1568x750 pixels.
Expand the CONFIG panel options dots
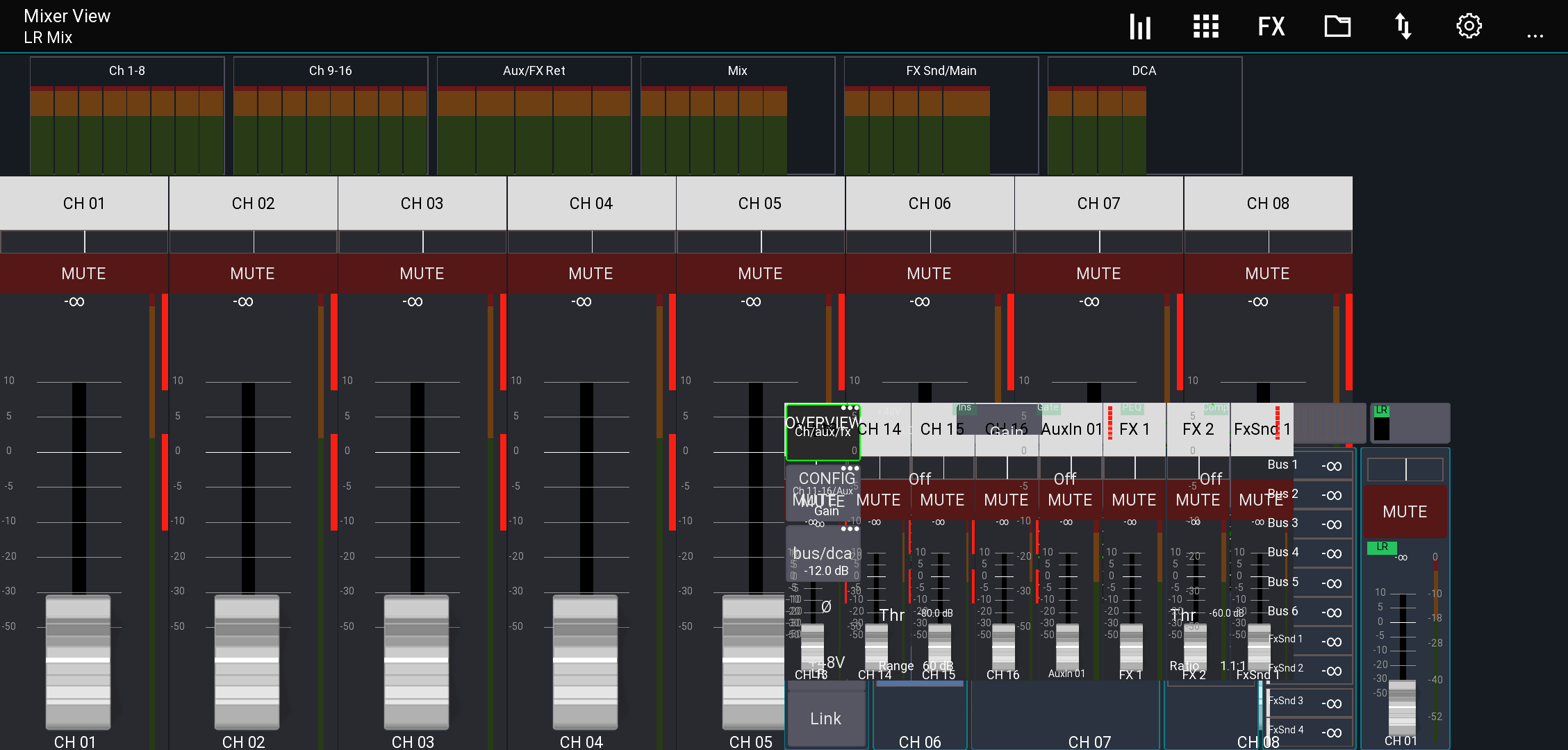(850, 469)
